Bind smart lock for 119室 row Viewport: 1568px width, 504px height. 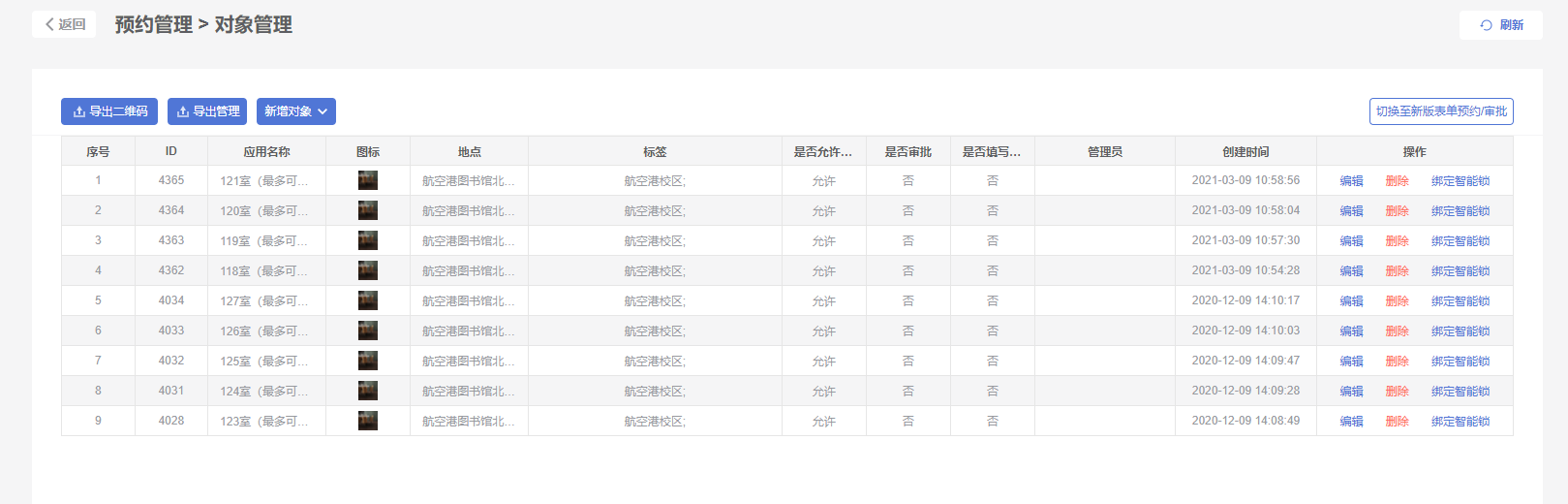click(1460, 241)
